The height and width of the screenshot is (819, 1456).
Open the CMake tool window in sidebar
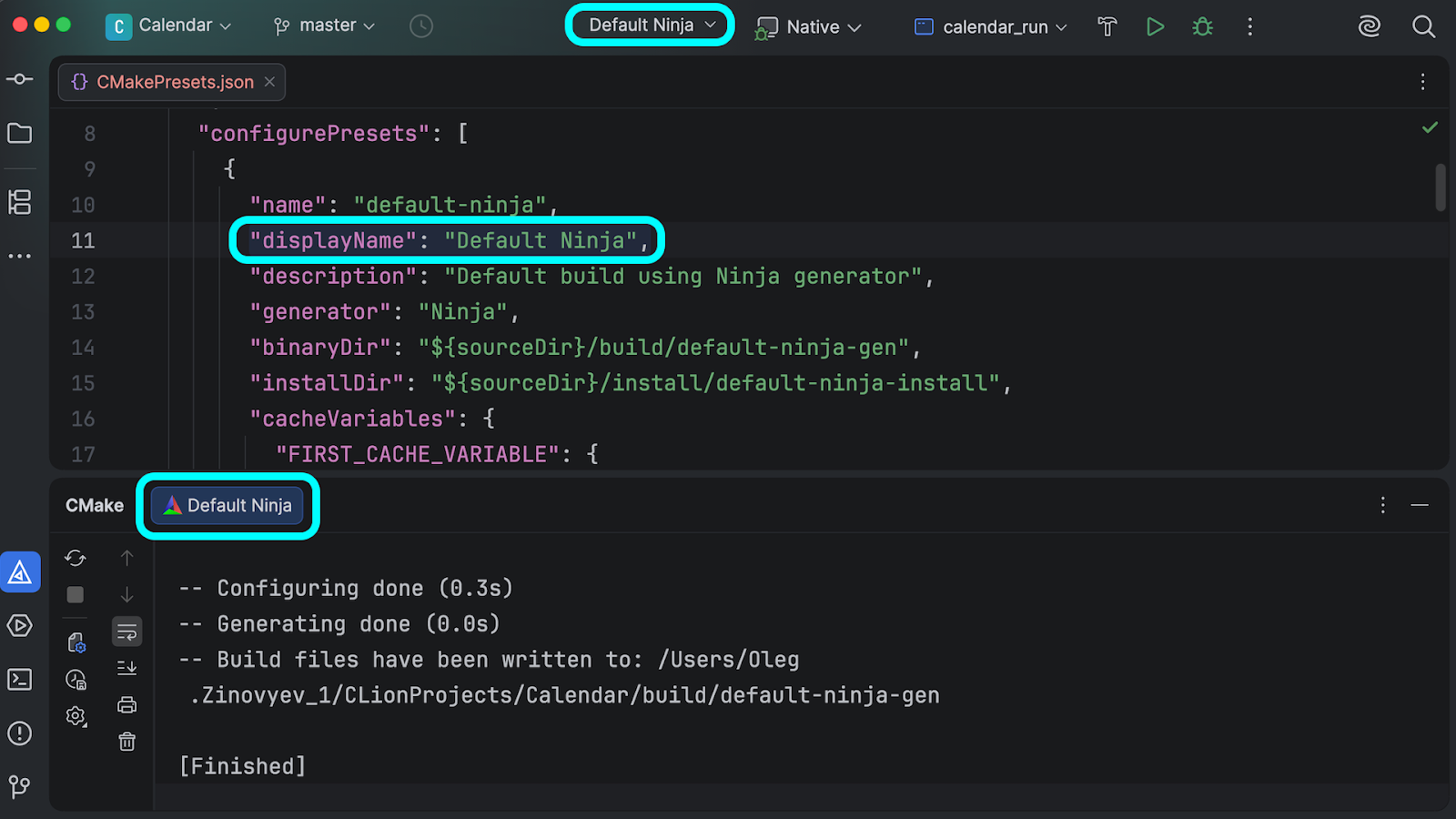(x=20, y=572)
